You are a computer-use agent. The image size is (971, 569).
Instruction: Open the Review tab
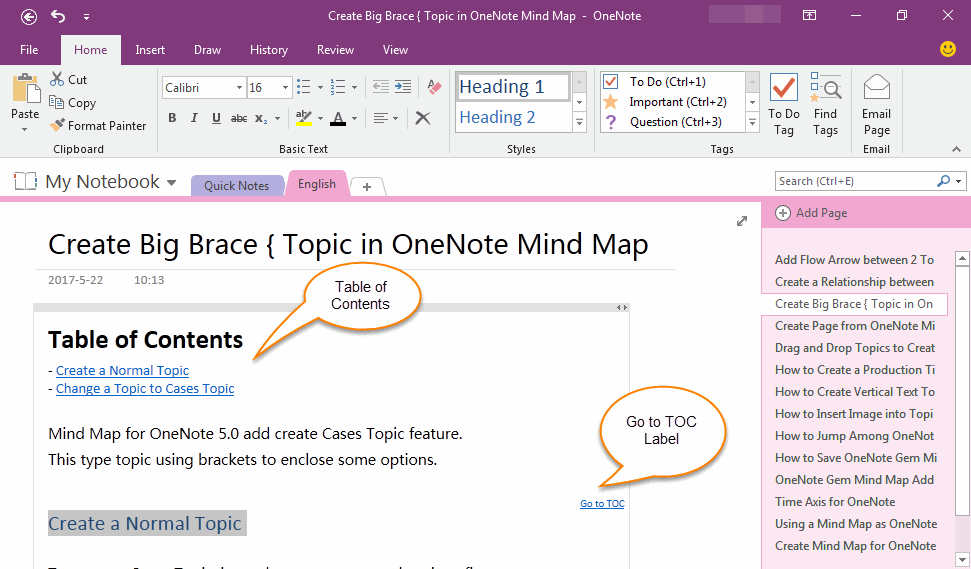[x=335, y=50]
